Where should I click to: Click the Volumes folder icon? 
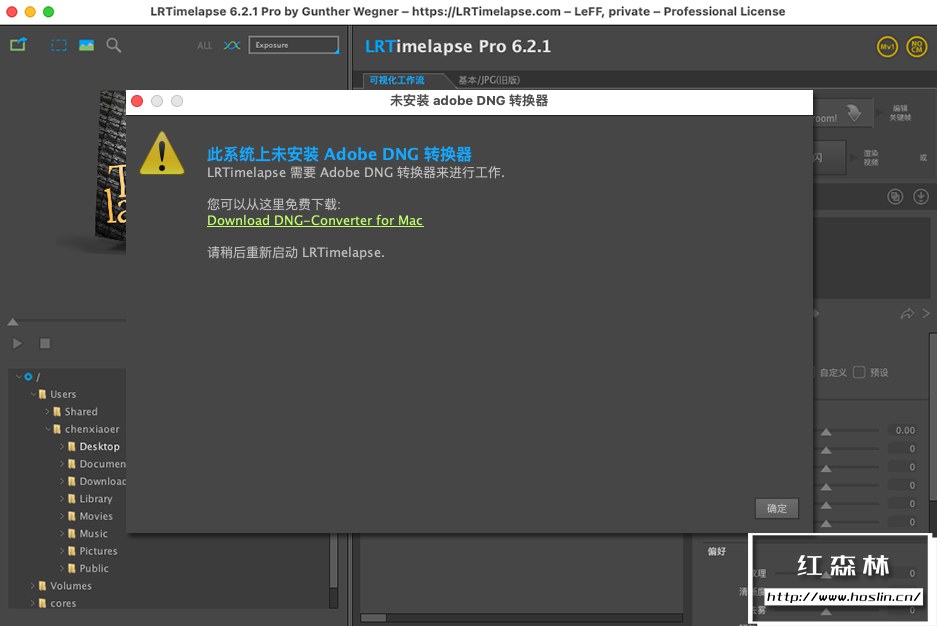pyautogui.click(x=42, y=586)
